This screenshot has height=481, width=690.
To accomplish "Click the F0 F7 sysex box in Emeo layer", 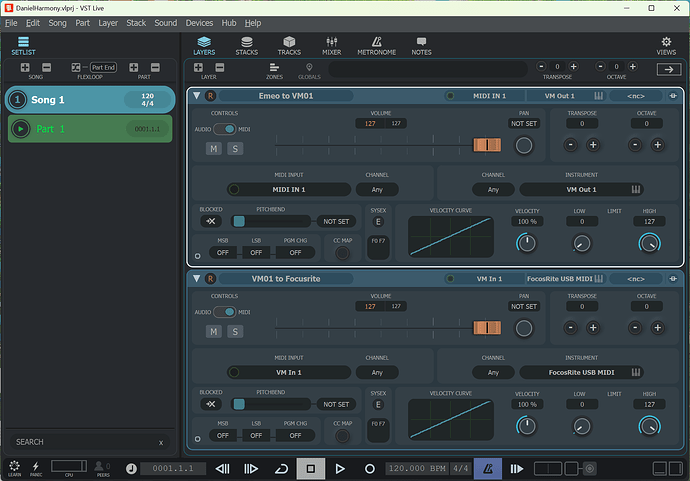I will pyautogui.click(x=378, y=248).
